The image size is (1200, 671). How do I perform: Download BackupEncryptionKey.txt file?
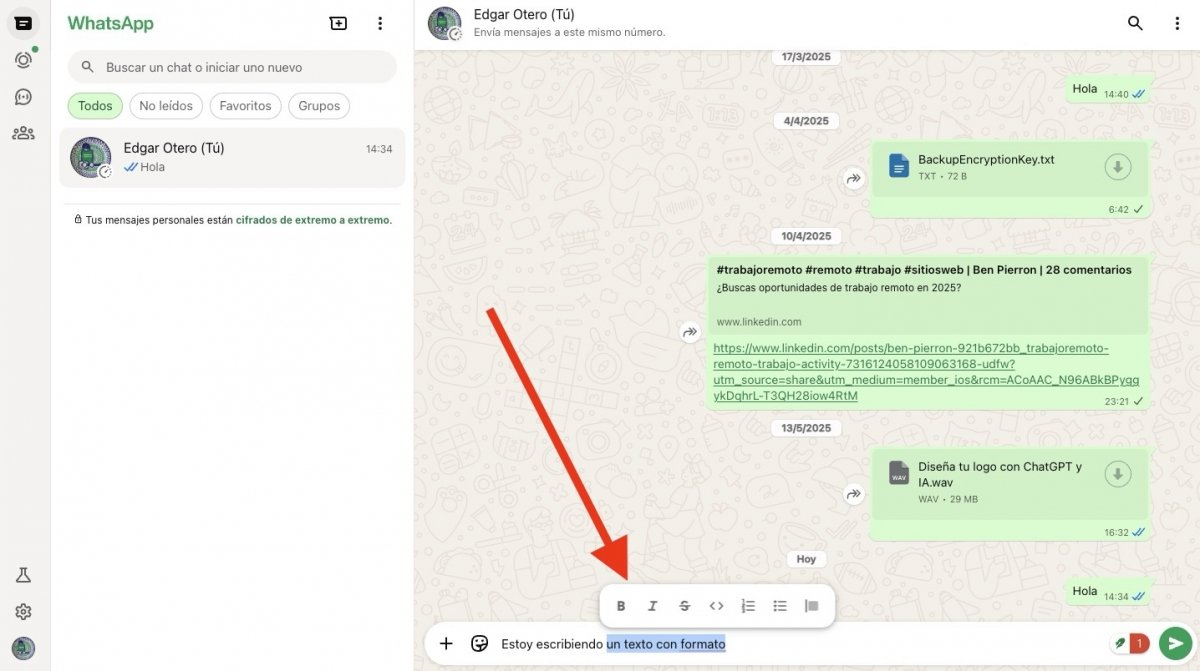click(1118, 167)
